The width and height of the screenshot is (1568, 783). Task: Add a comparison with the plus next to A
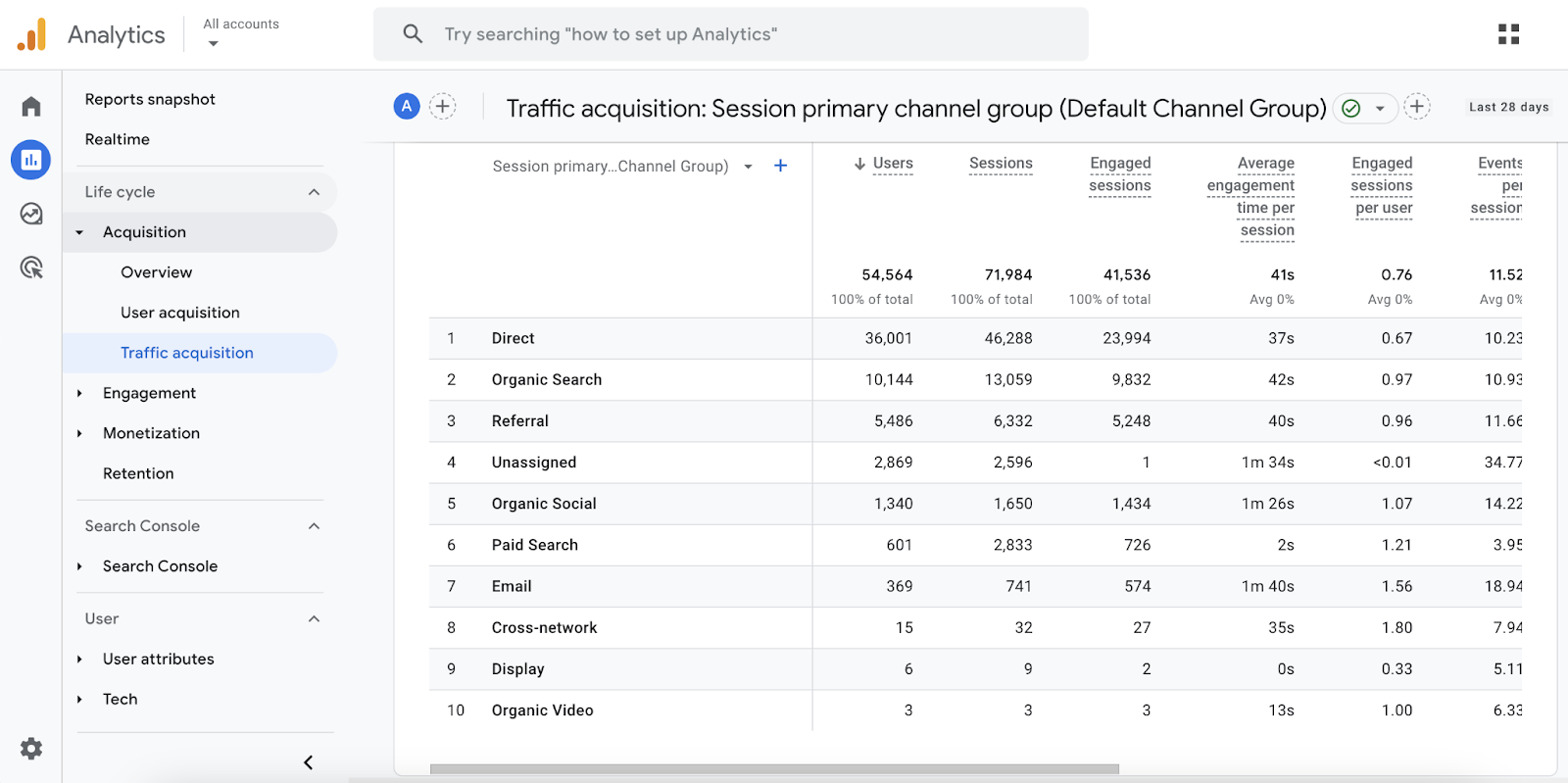coord(443,107)
